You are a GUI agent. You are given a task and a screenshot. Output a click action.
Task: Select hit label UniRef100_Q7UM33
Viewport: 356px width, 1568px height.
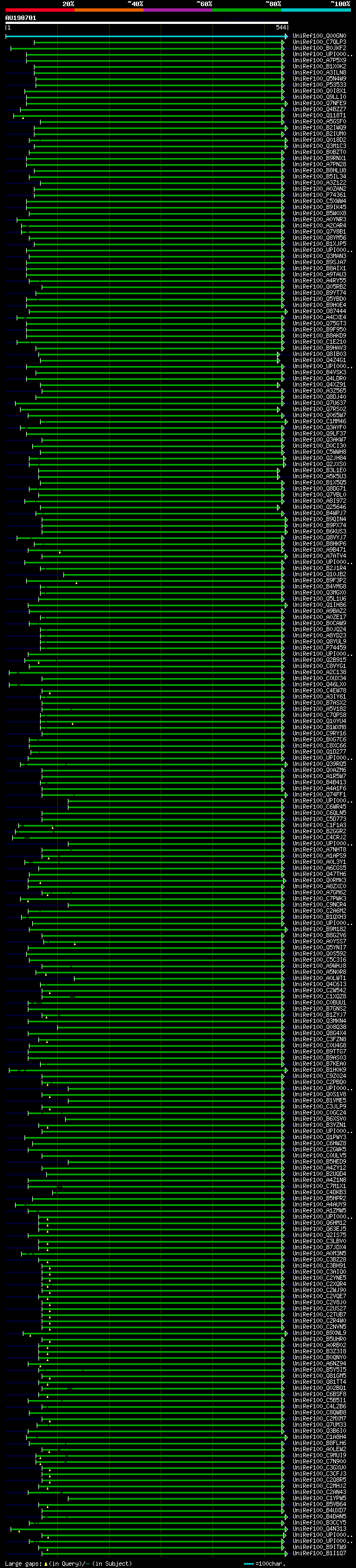pyautogui.click(x=319, y=1424)
